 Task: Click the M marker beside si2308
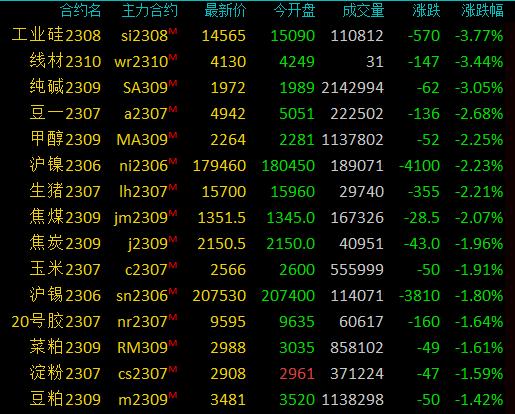[x=173, y=31]
